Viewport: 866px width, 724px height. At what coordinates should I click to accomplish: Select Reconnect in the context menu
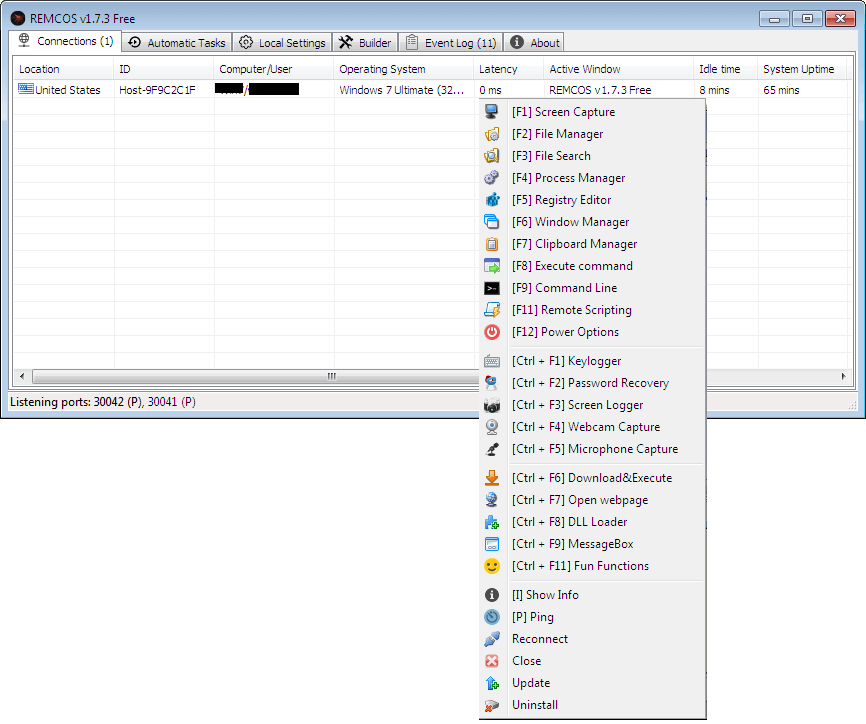(593, 639)
